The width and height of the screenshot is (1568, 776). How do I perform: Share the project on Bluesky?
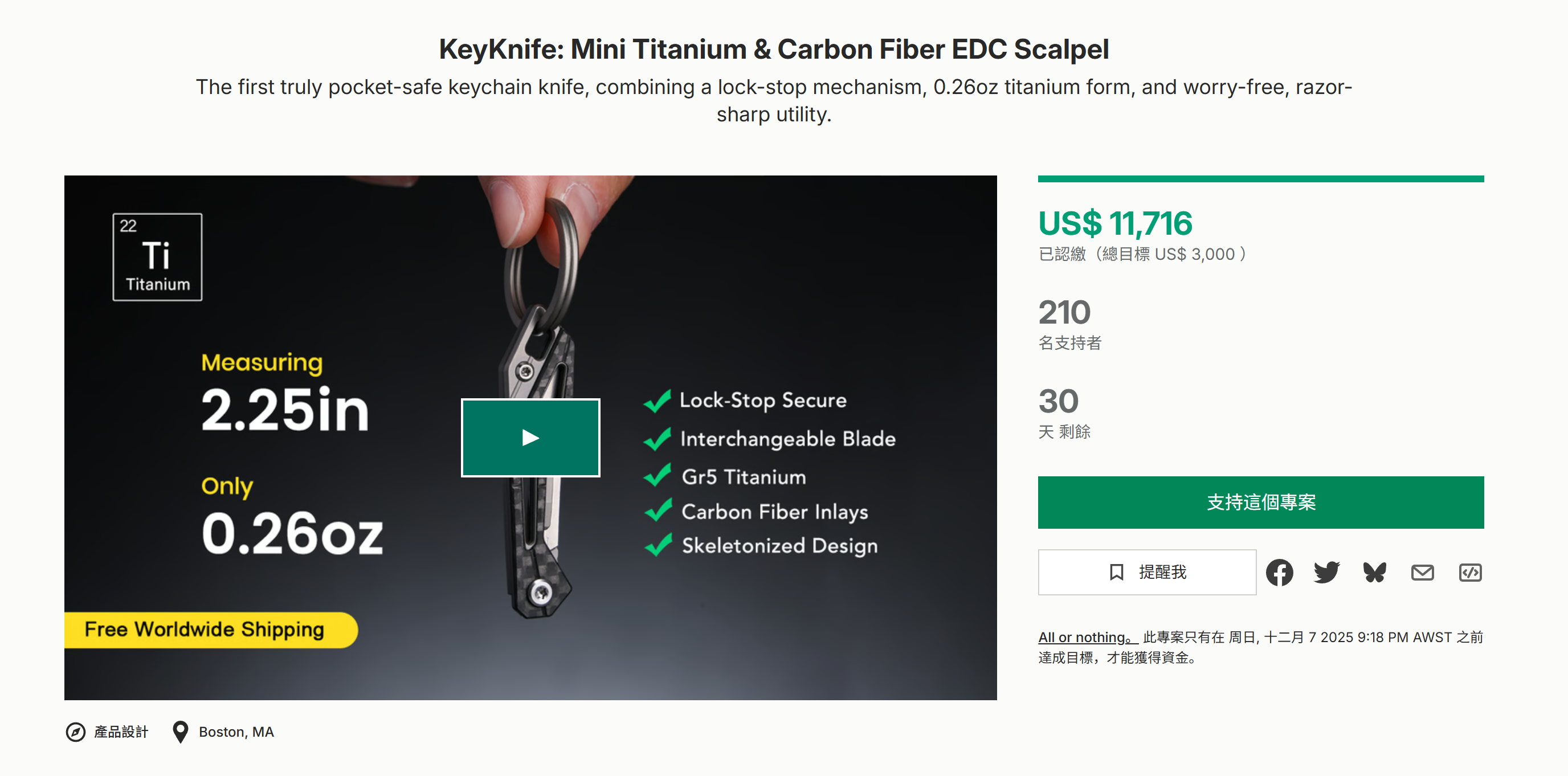[1374, 572]
